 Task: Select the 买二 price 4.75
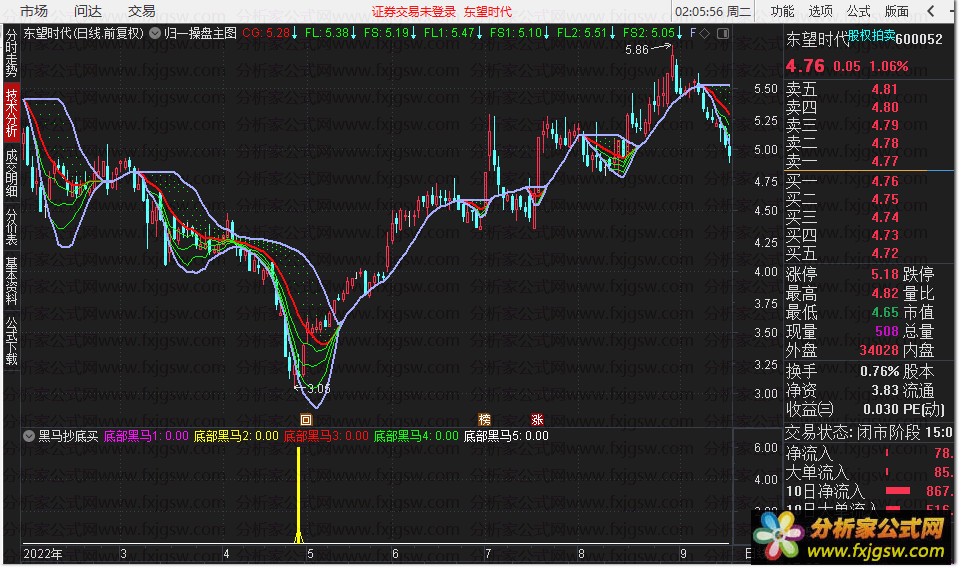884,199
